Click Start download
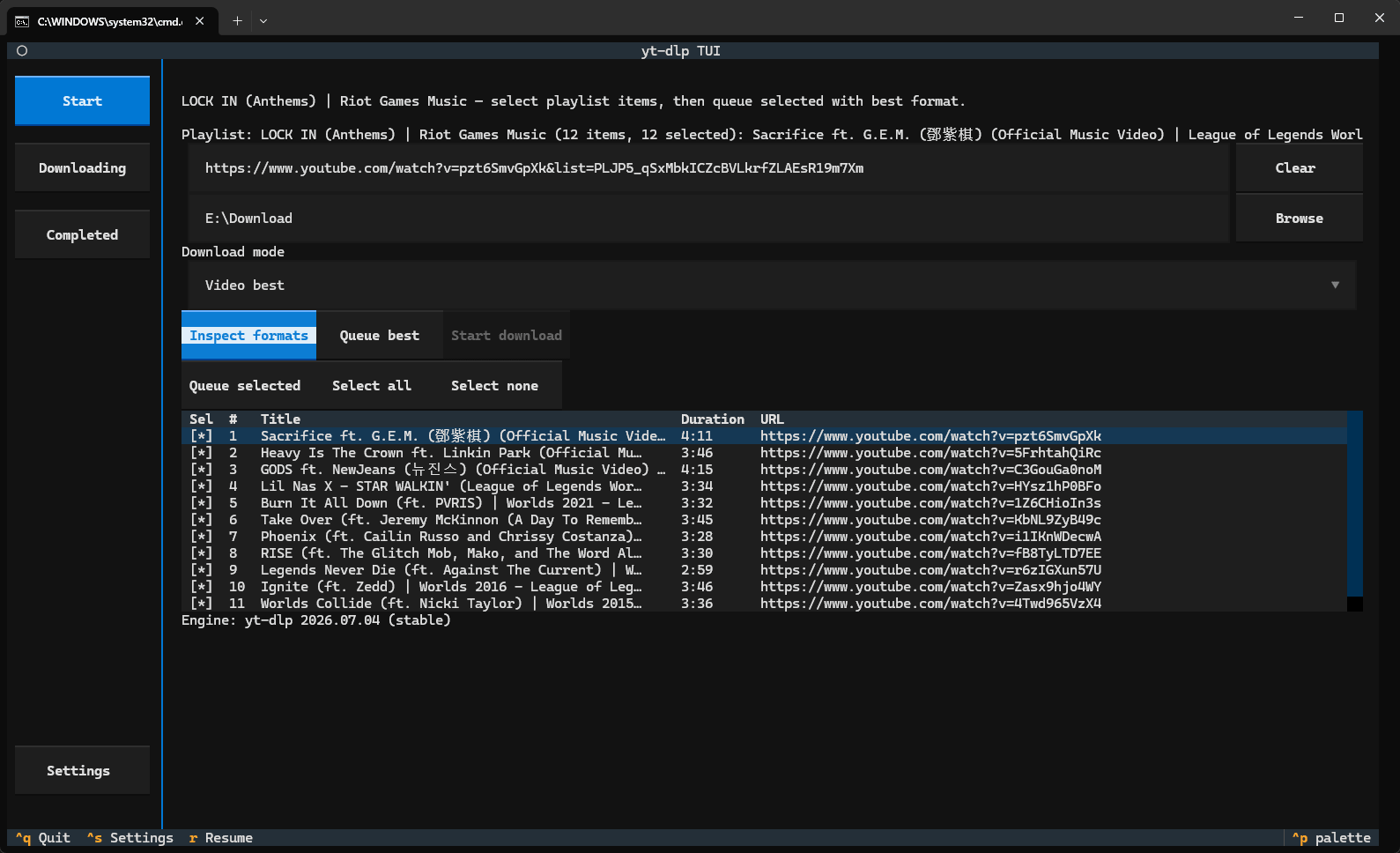The height and width of the screenshot is (853, 1400). pyautogui.click(x=506, y=335)
